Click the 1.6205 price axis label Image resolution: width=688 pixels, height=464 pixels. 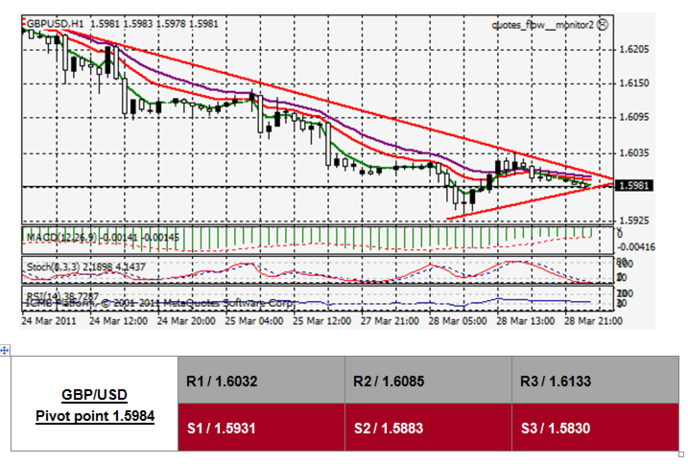click(634, 49)
